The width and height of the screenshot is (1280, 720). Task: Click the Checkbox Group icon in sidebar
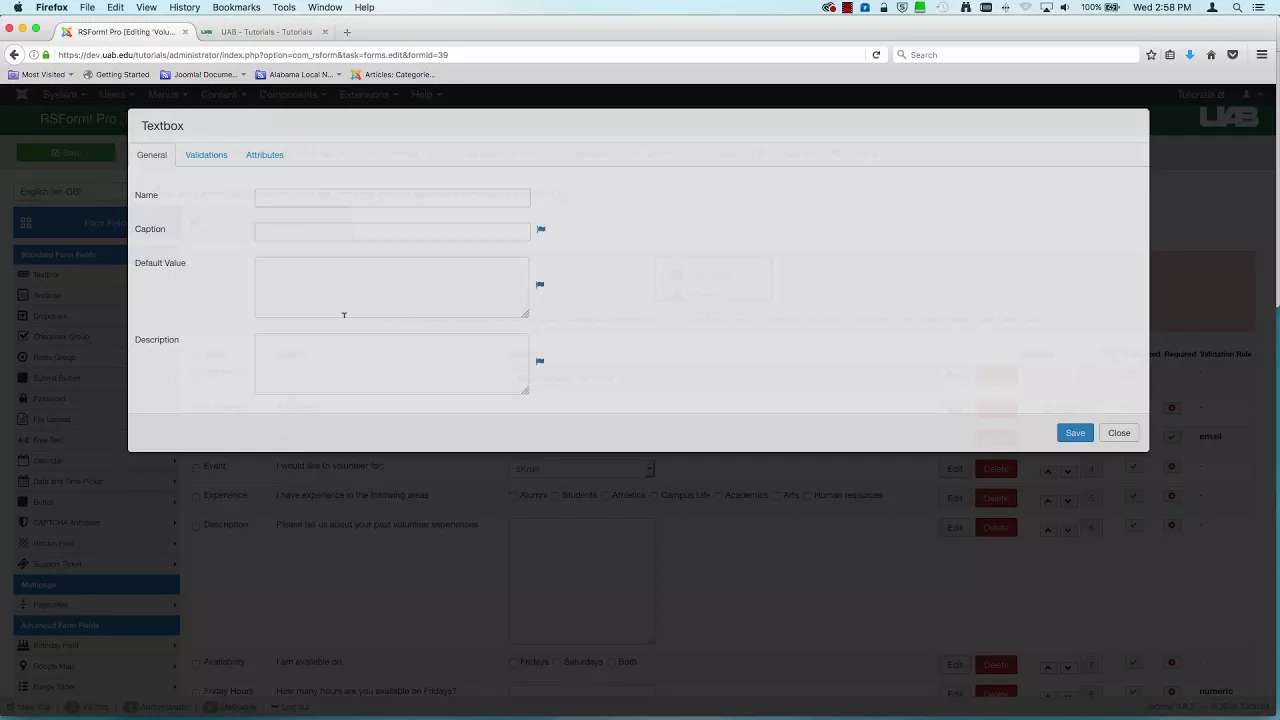(x=23, y=336)
